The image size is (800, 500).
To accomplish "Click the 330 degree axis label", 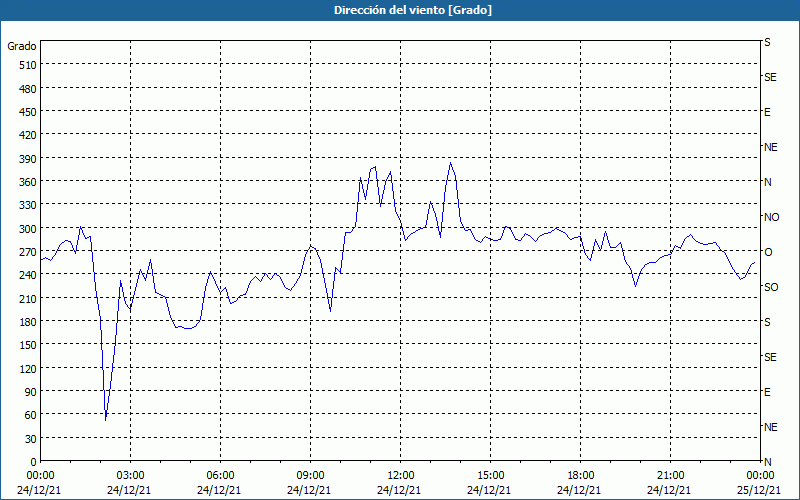I will coord(29,205).
